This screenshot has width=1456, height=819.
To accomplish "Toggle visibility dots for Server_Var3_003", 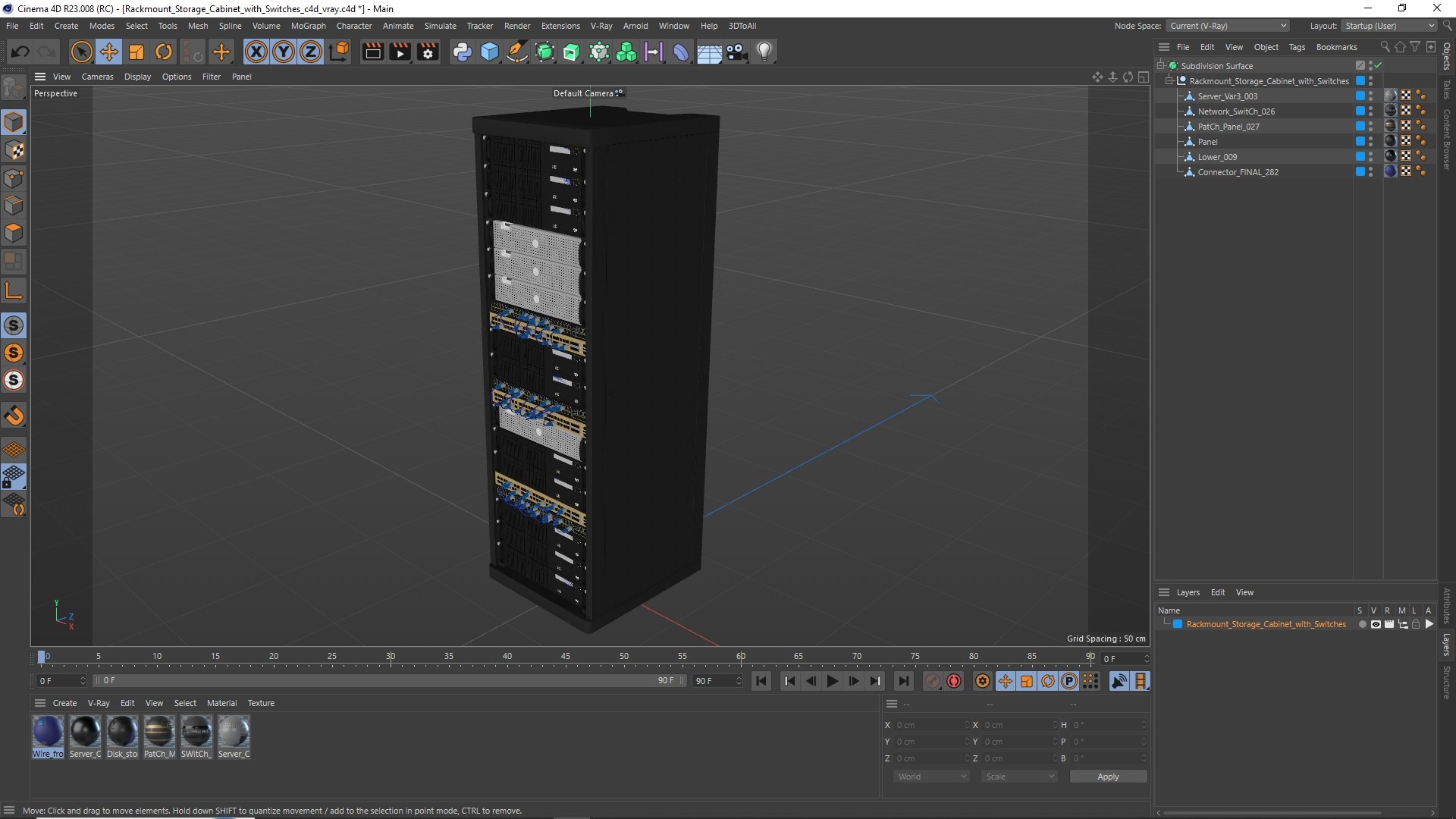I will [1370, 96].
